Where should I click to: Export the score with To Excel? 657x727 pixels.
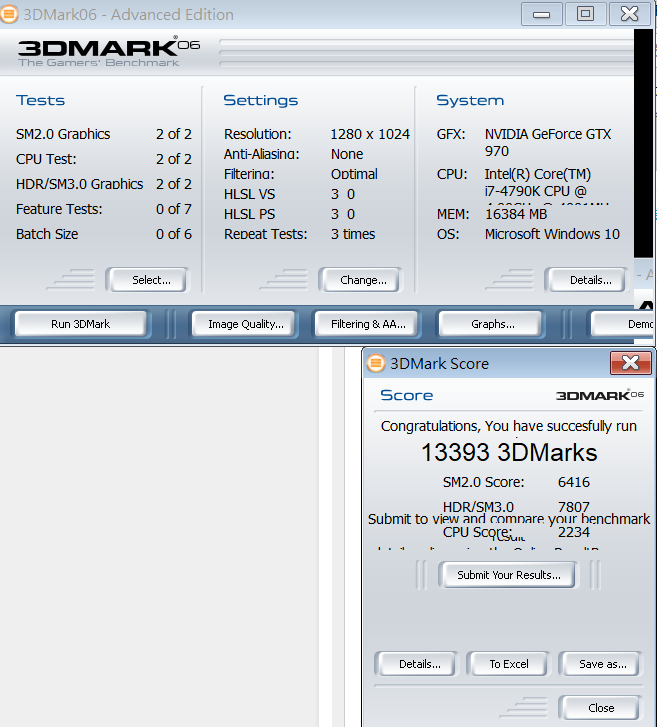pos(509,664)
